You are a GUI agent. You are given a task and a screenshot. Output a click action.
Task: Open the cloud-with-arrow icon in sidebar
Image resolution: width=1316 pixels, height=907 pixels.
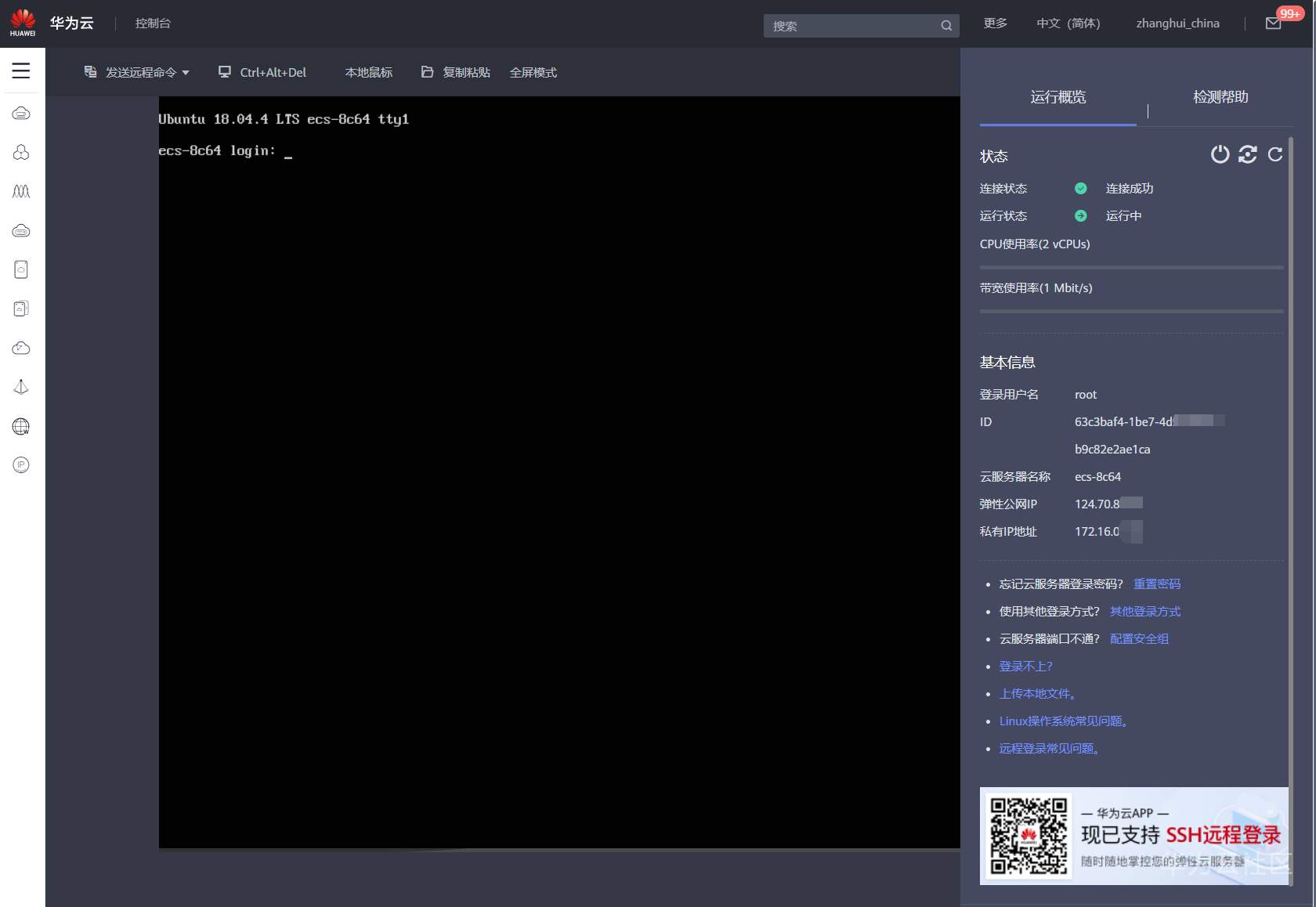click(x=21, y=348)
